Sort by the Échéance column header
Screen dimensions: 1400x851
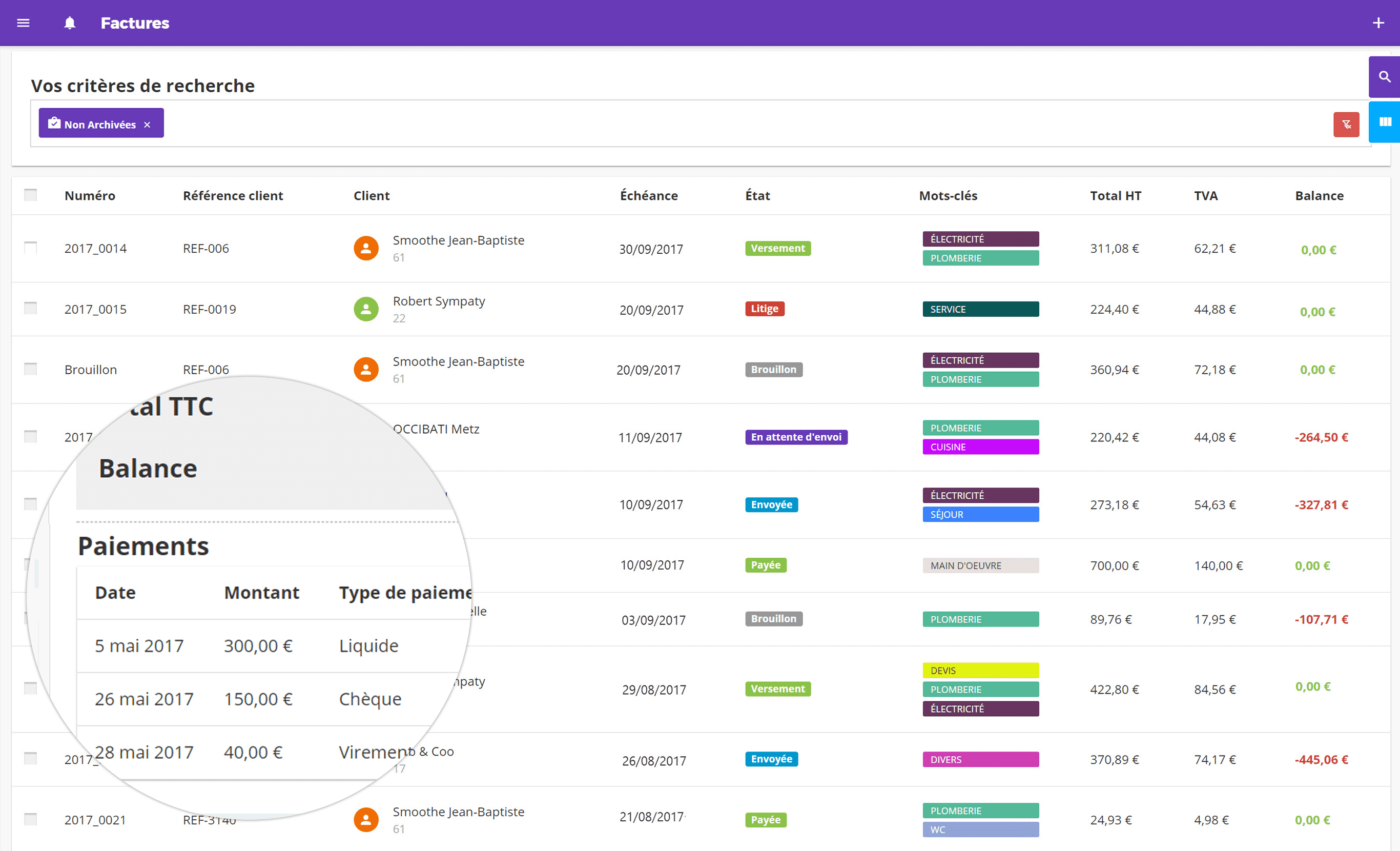coord(649,195)
